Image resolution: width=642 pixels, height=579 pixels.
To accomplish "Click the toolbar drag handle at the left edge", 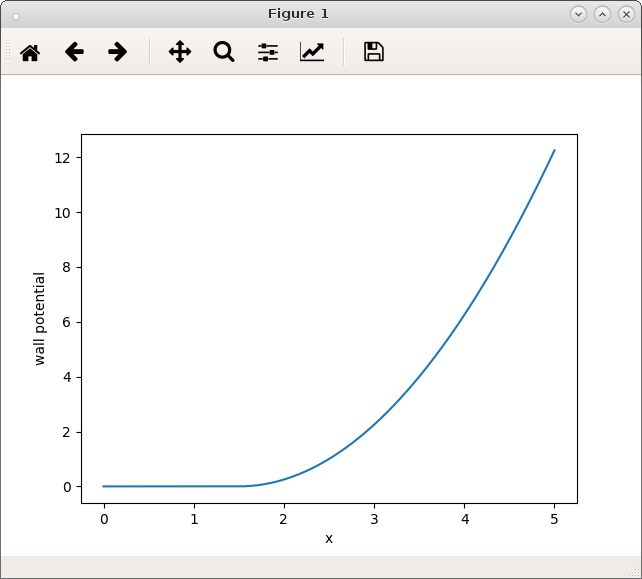I will click(7, 52).
